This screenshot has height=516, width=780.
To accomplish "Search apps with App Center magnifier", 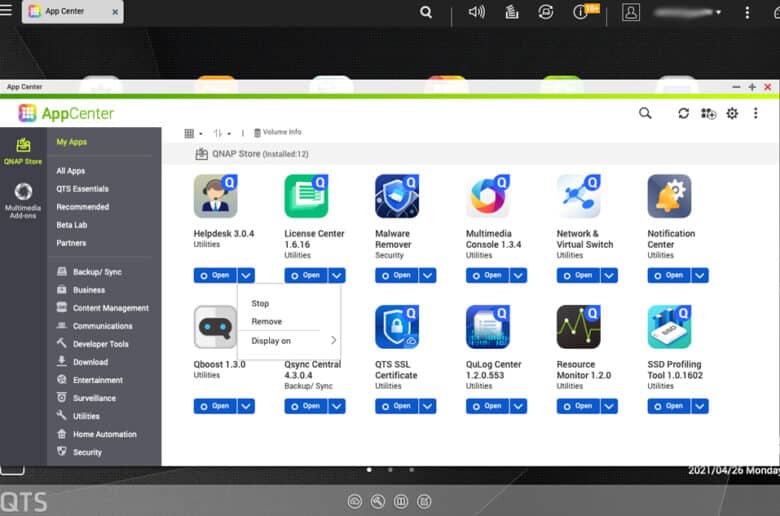I will (645, 113).
